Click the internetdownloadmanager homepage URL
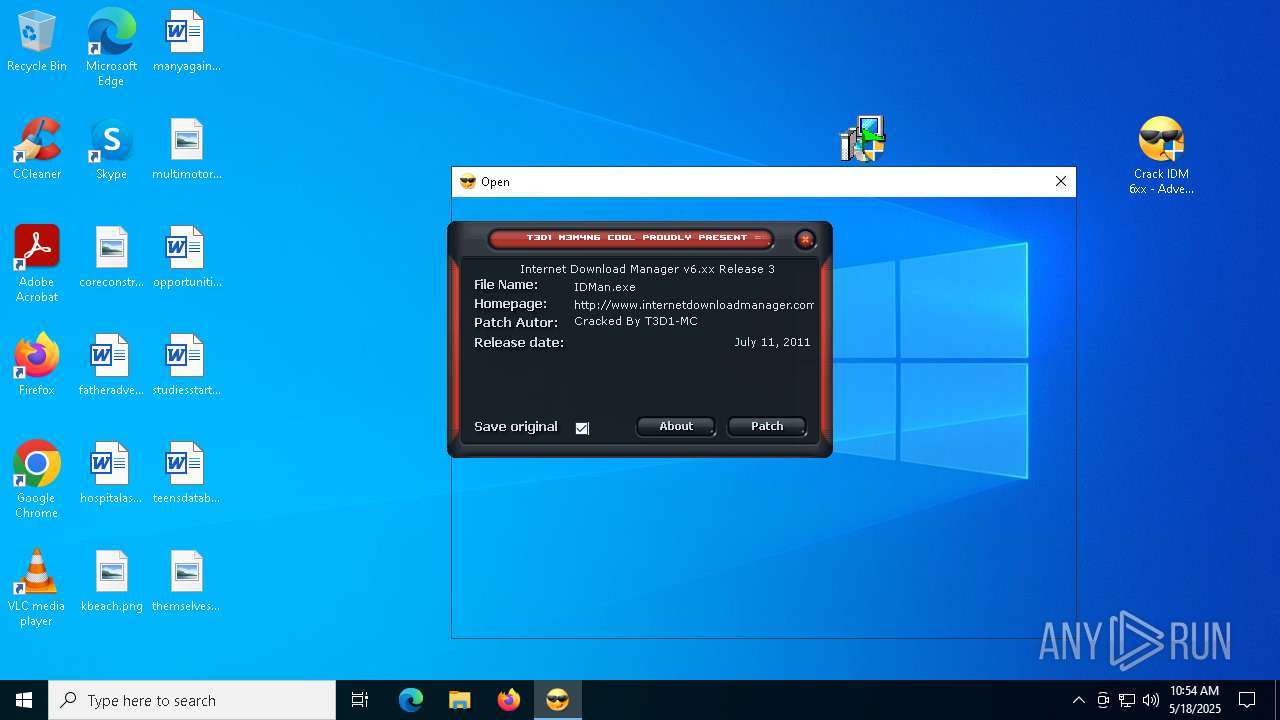This screenshot has width=1280, height=720. click(694, 305)
